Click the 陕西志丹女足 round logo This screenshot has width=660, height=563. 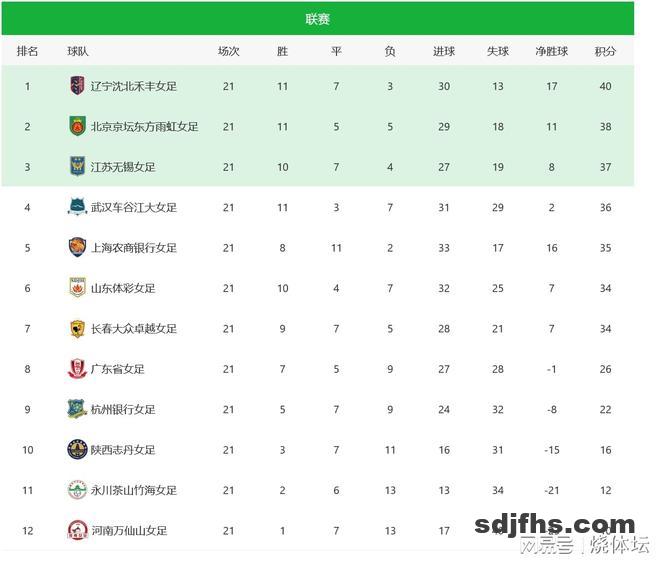pyautogui.click(x=77, y=450)
